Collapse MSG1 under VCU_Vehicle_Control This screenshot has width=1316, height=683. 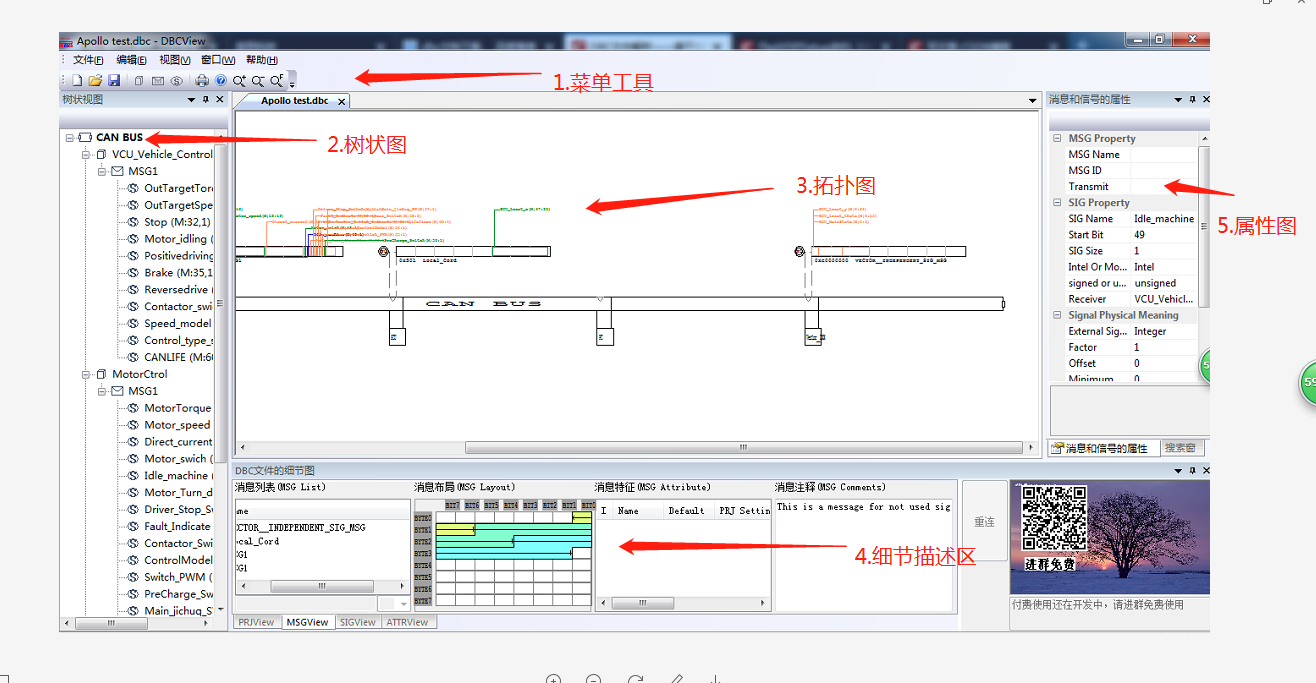point(102,171)
